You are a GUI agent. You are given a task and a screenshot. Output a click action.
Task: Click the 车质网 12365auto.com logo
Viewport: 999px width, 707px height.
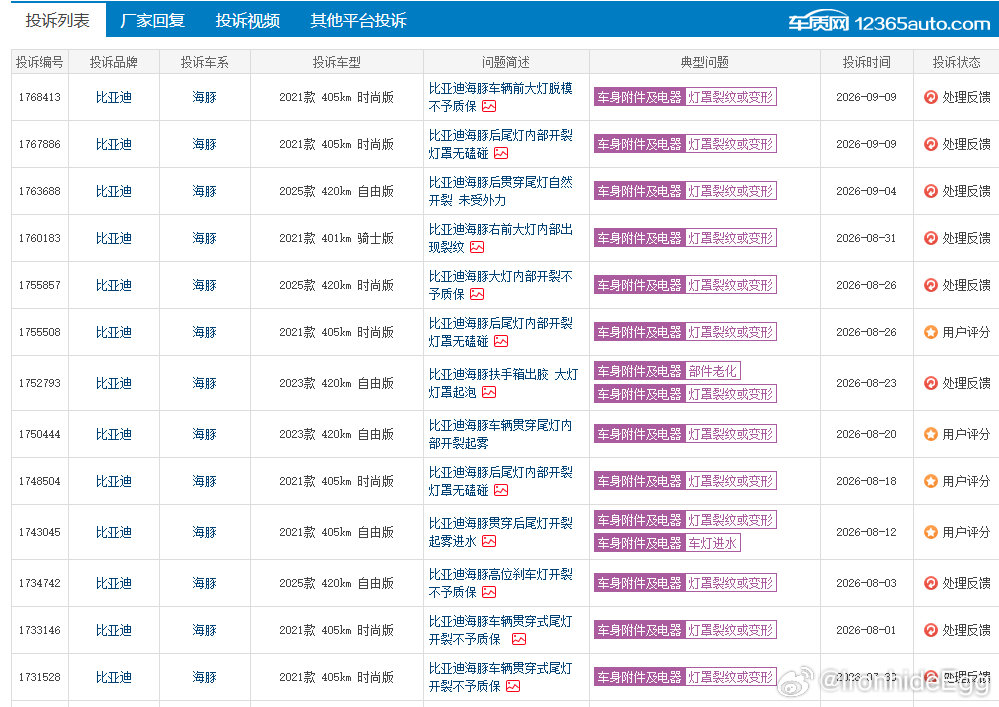889,23
